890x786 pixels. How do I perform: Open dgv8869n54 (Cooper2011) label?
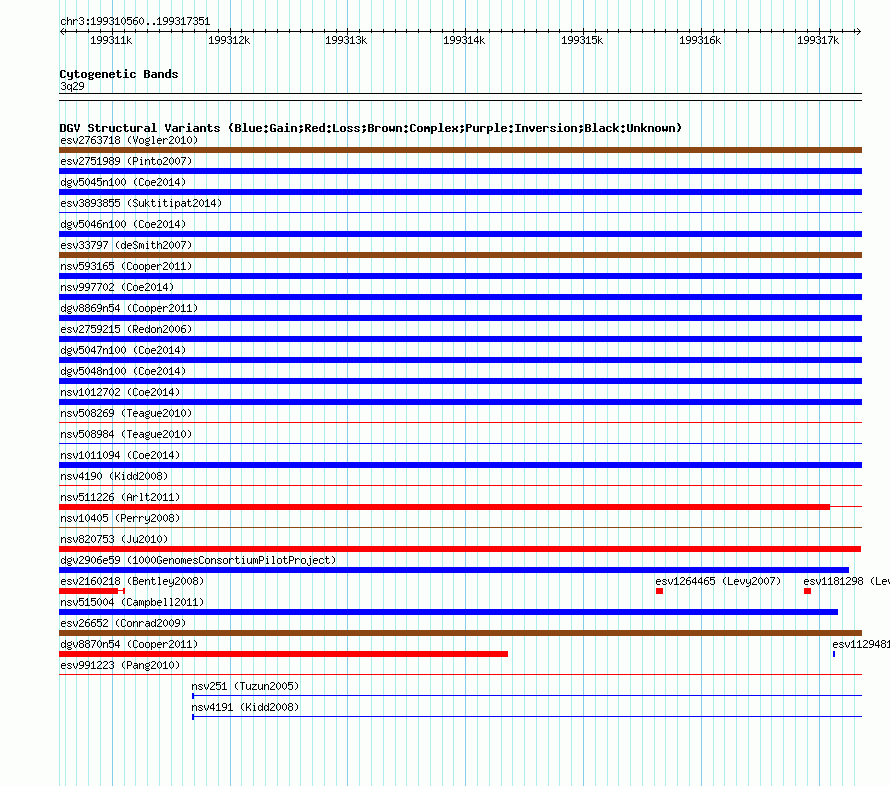pos(129,308)
